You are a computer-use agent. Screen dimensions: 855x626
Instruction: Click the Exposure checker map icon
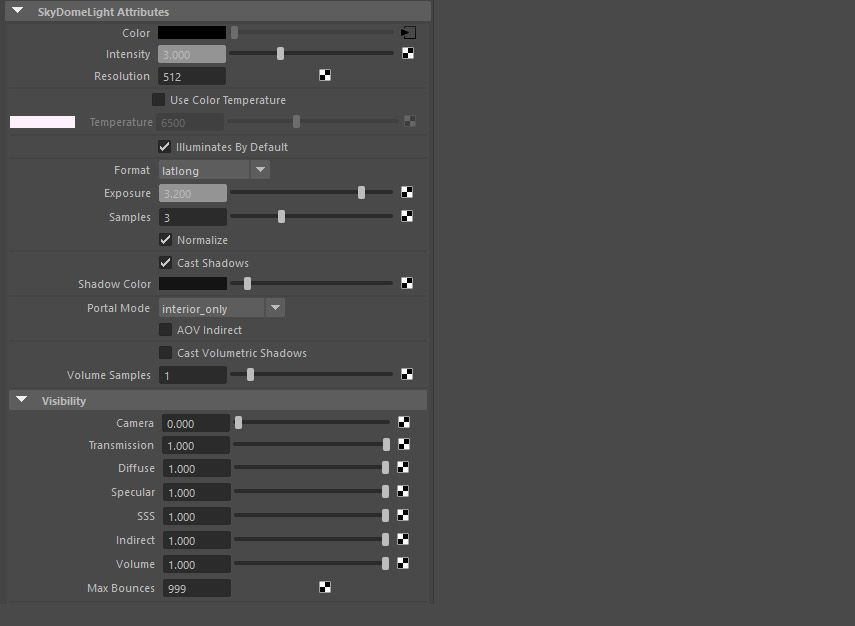click(407, 193)
